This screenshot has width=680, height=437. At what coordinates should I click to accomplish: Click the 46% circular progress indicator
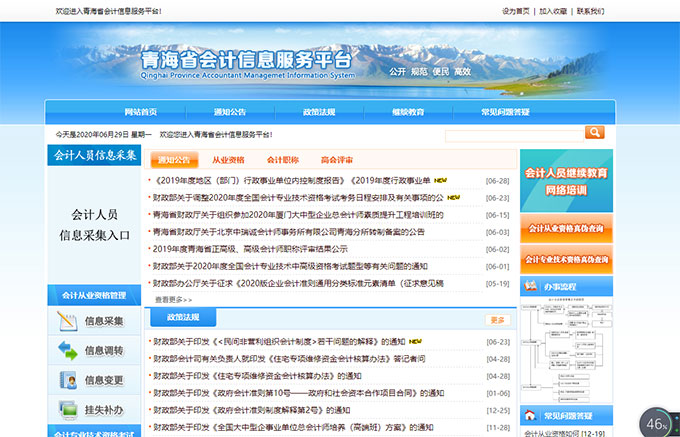pos(656,423)
